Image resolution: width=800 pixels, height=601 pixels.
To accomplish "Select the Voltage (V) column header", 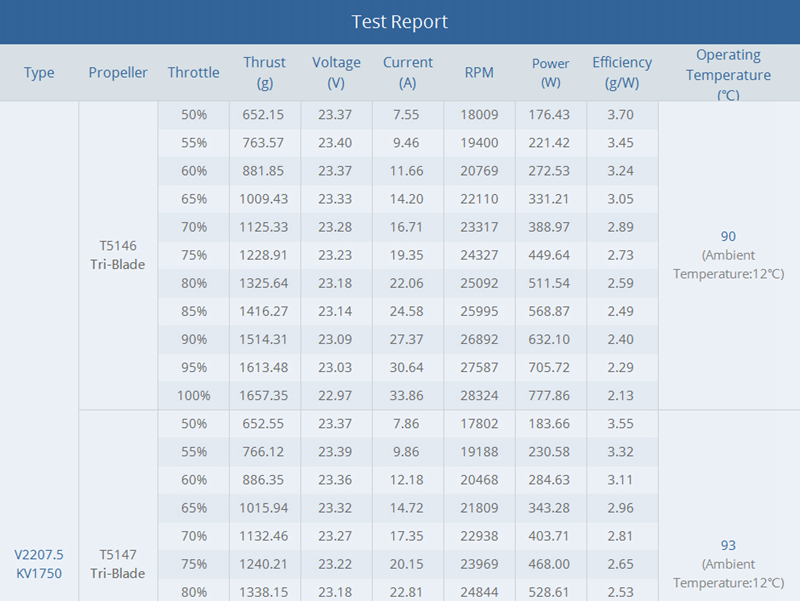I will [x=336, y=73].
